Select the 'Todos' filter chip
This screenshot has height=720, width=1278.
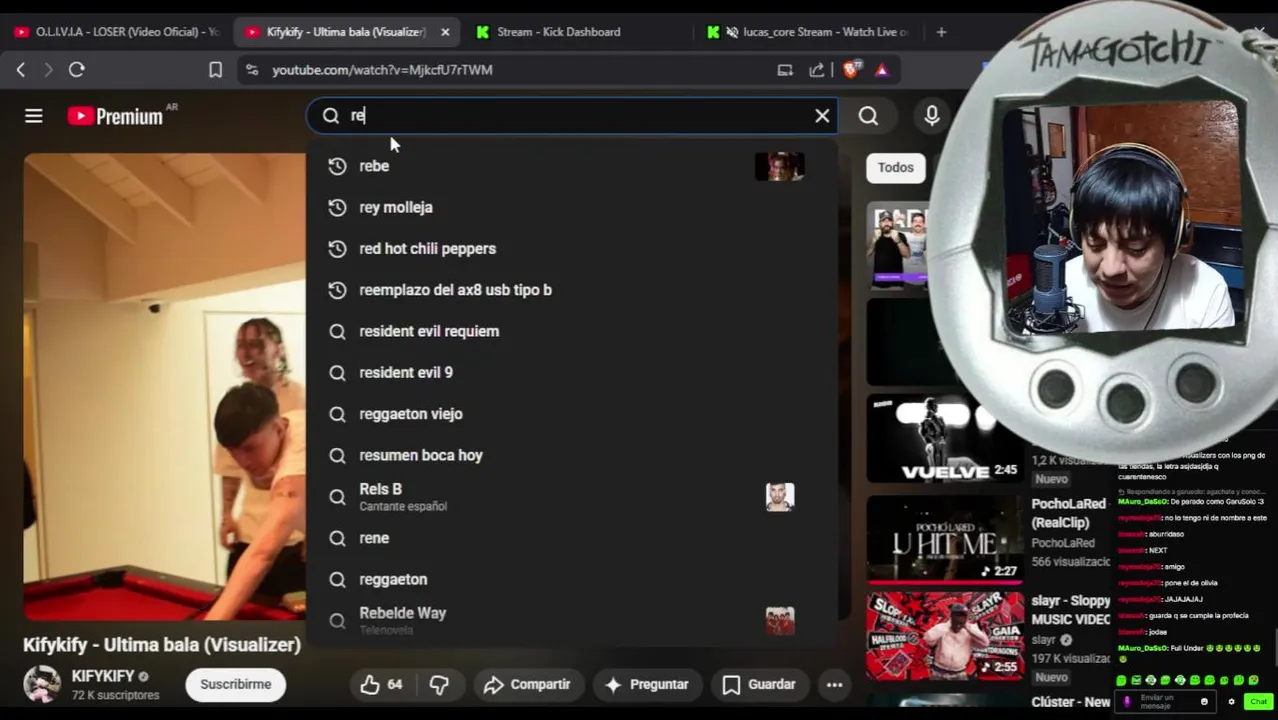(896, 167)
